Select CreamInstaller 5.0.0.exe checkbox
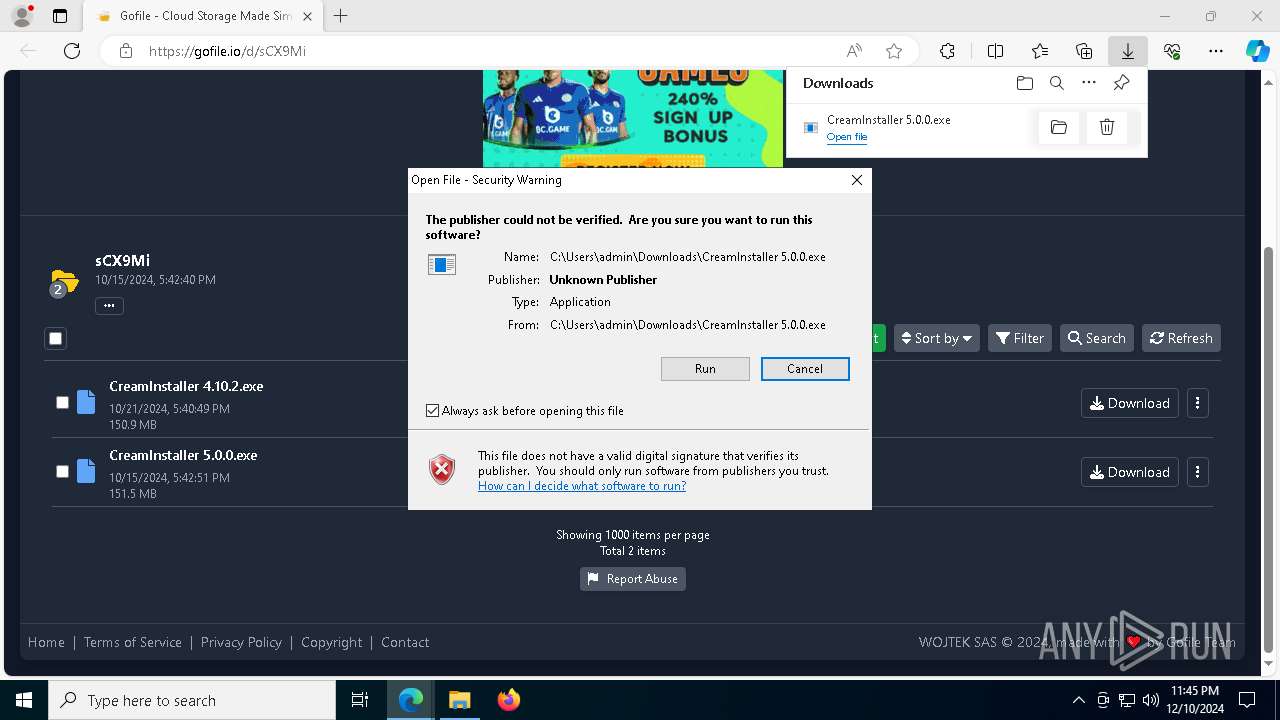This screenshot has width=1280, height=720. (x=62, y=471)
